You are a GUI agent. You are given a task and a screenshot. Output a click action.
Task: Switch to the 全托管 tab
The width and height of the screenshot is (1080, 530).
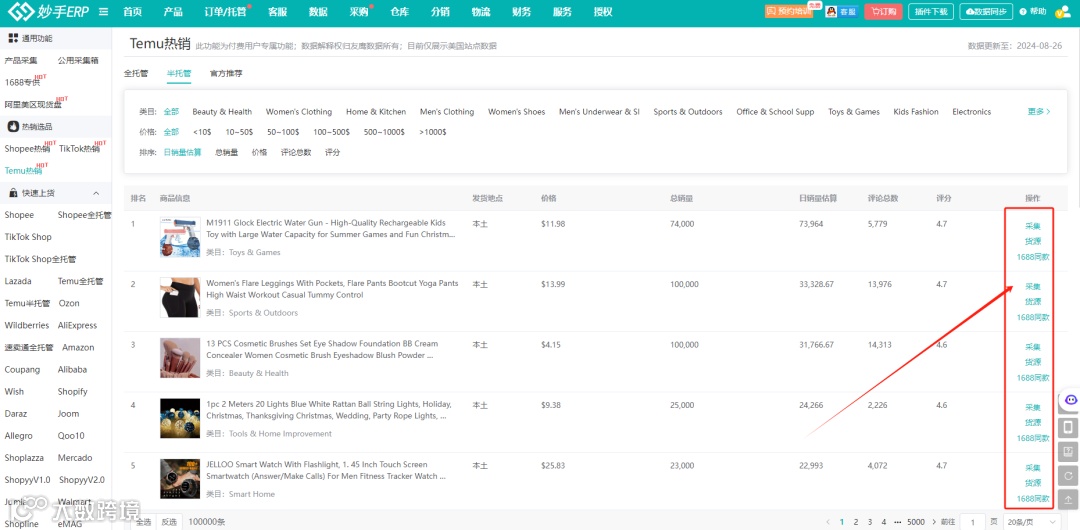point(136,73)
